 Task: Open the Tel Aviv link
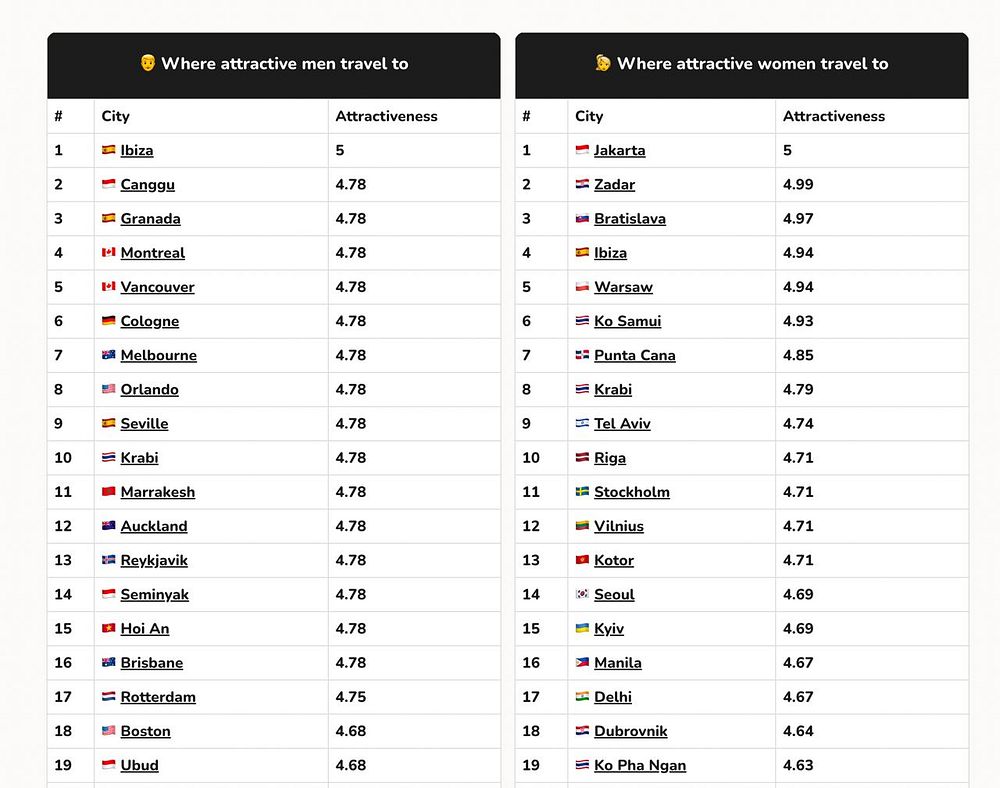[x=622, y=423]
